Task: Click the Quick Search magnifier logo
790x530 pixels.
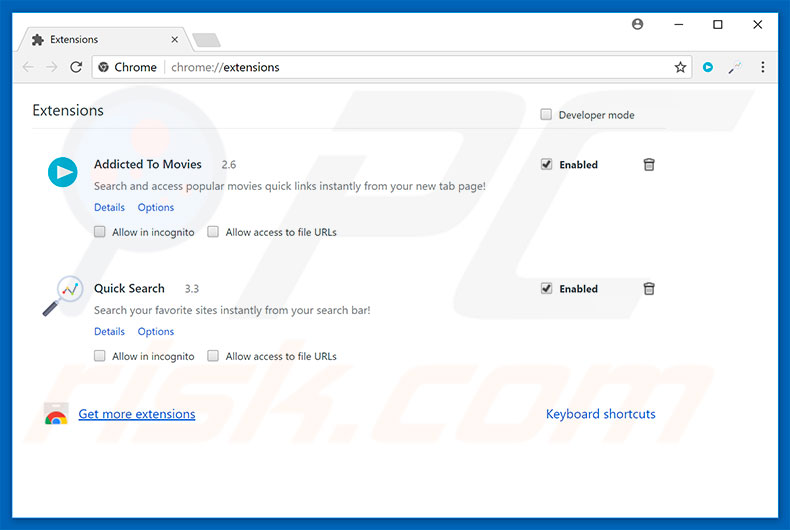Action: (x=63, y=296)
